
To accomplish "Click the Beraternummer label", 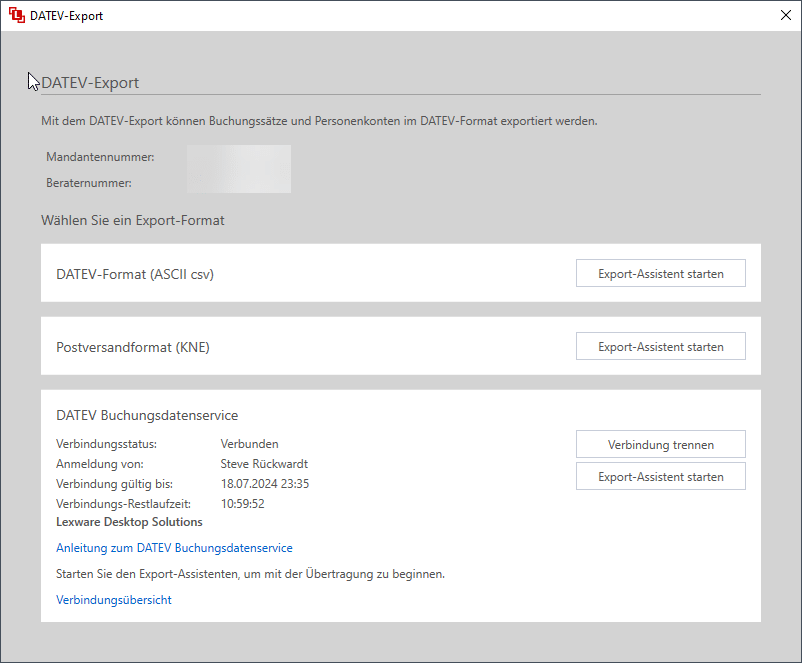I will (x=88, y=183).
